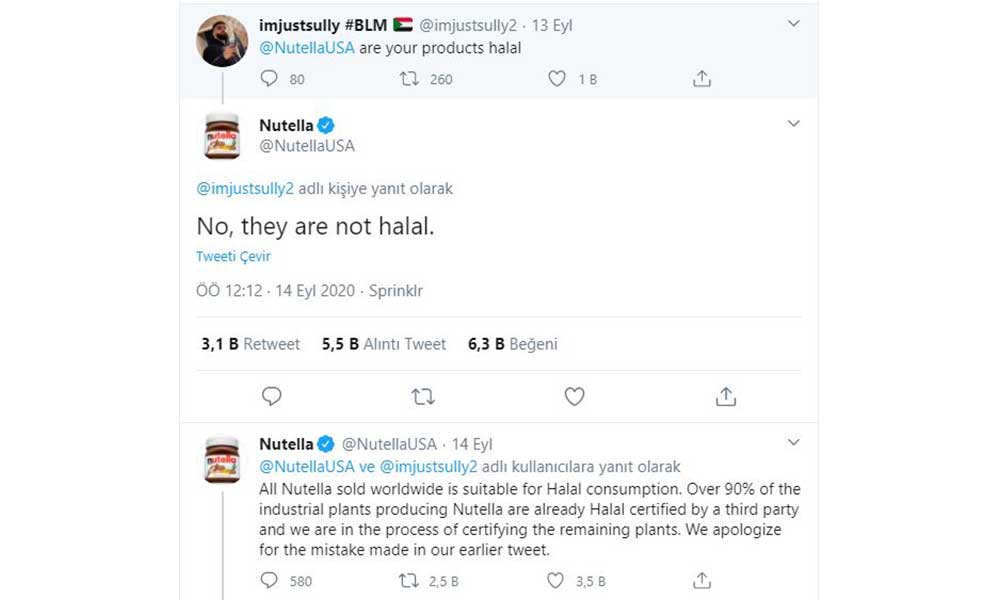This screenshot has height=600, width=1000.
Task: Share imjustsully's original tweet
Action: click(702, 78)
